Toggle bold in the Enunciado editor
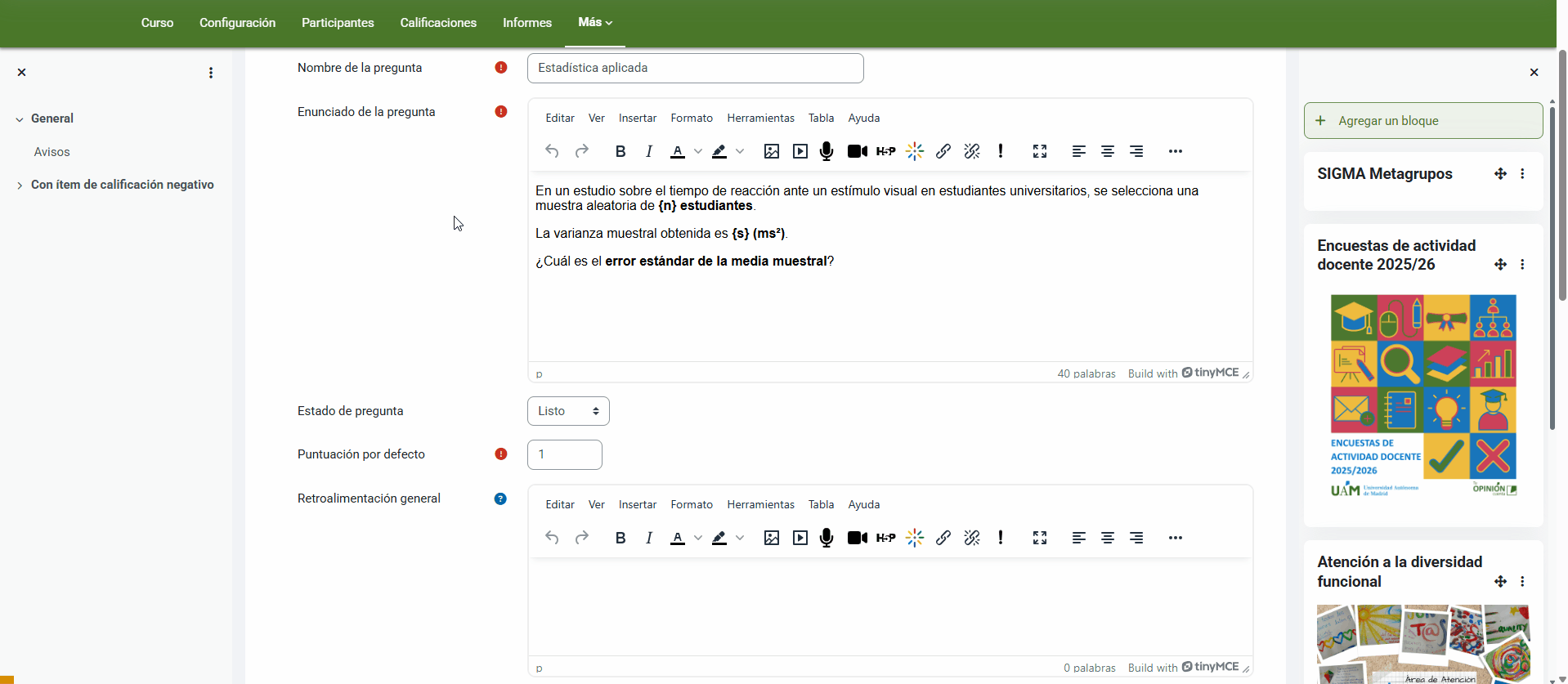Screen dimensions: 1568x684 [620, 151]
